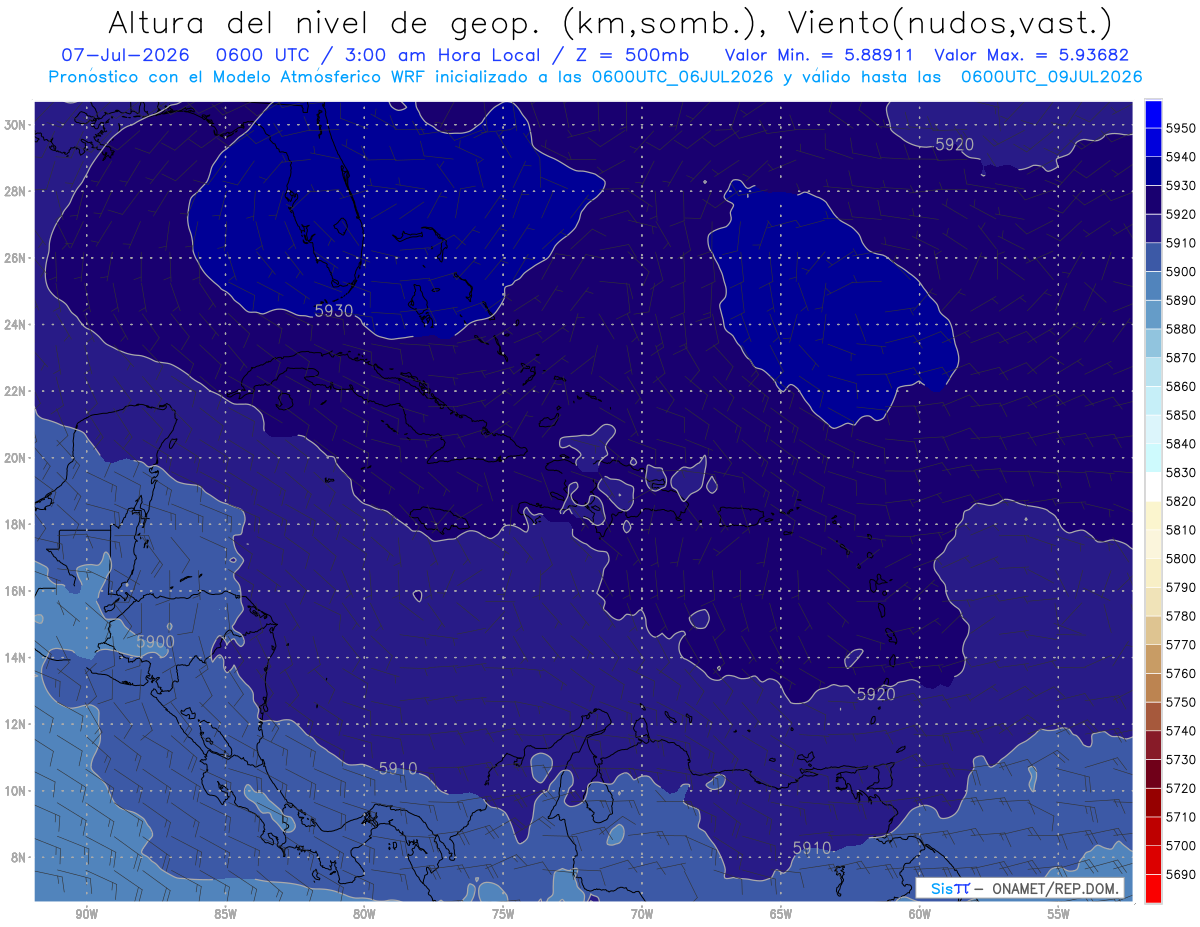Click the 5760 colorbar label
The image size is (1200, 927).
1181,673
